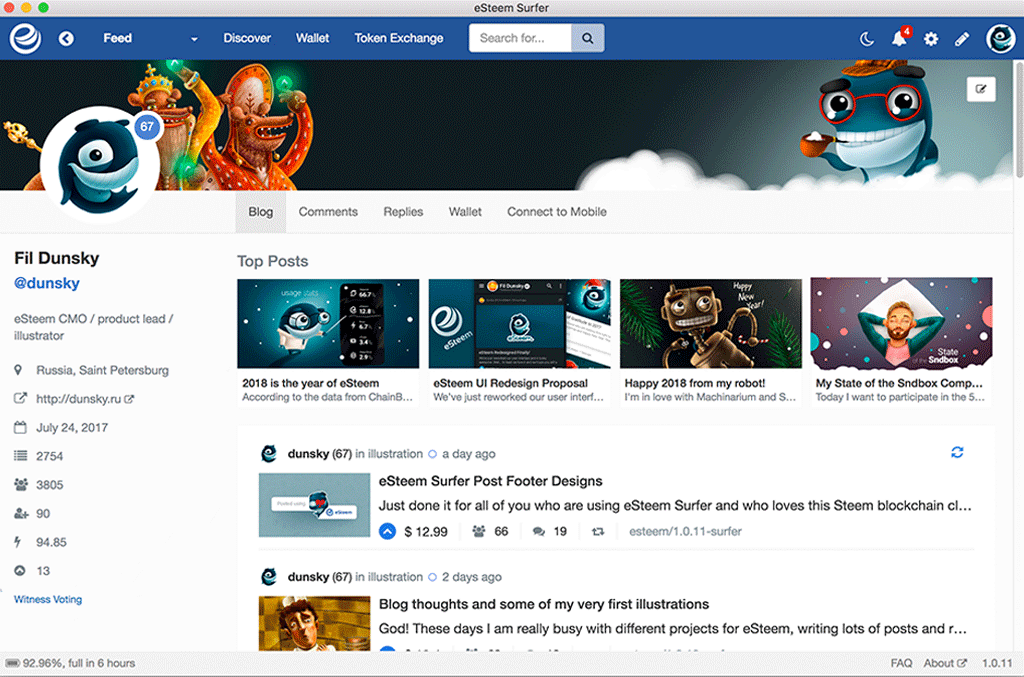Open notifications bell with badge
This screenshot has width=1024, height=677.
click(900, 38)
